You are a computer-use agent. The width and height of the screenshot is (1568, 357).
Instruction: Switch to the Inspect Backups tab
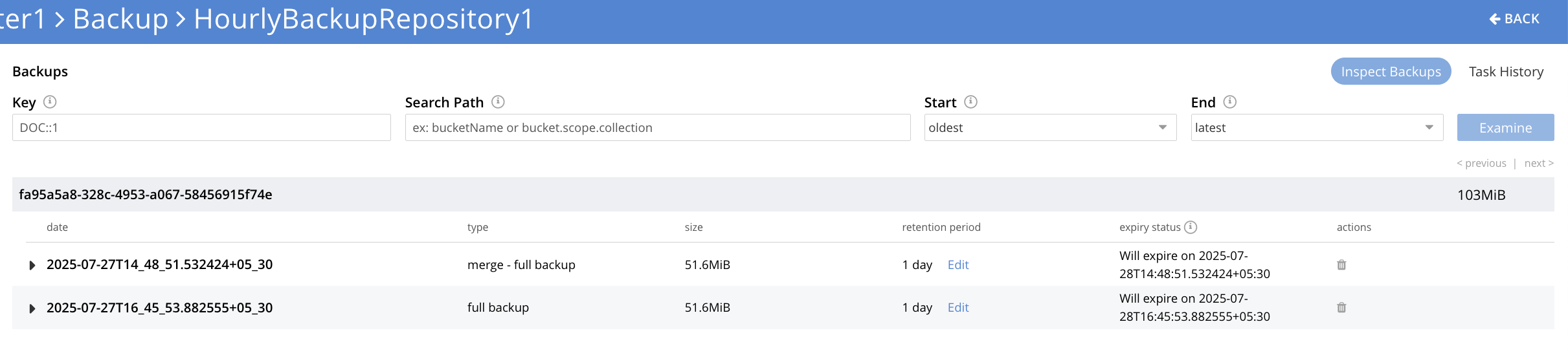[x=1391, y=72]
